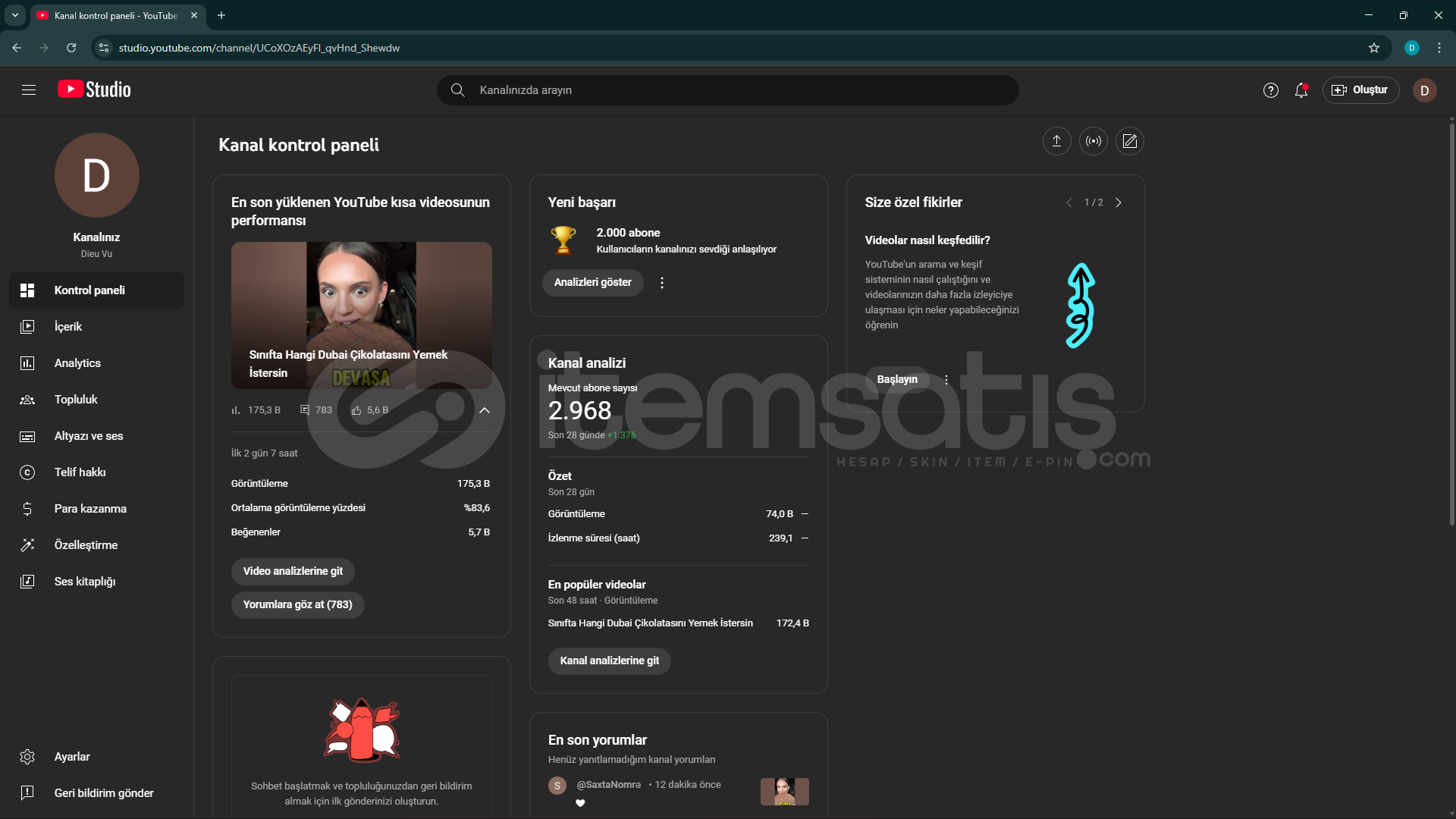This screenshot has width=1456, height=819.
Task: Open the notifications bell
Action: click(x=1301, y=90)
